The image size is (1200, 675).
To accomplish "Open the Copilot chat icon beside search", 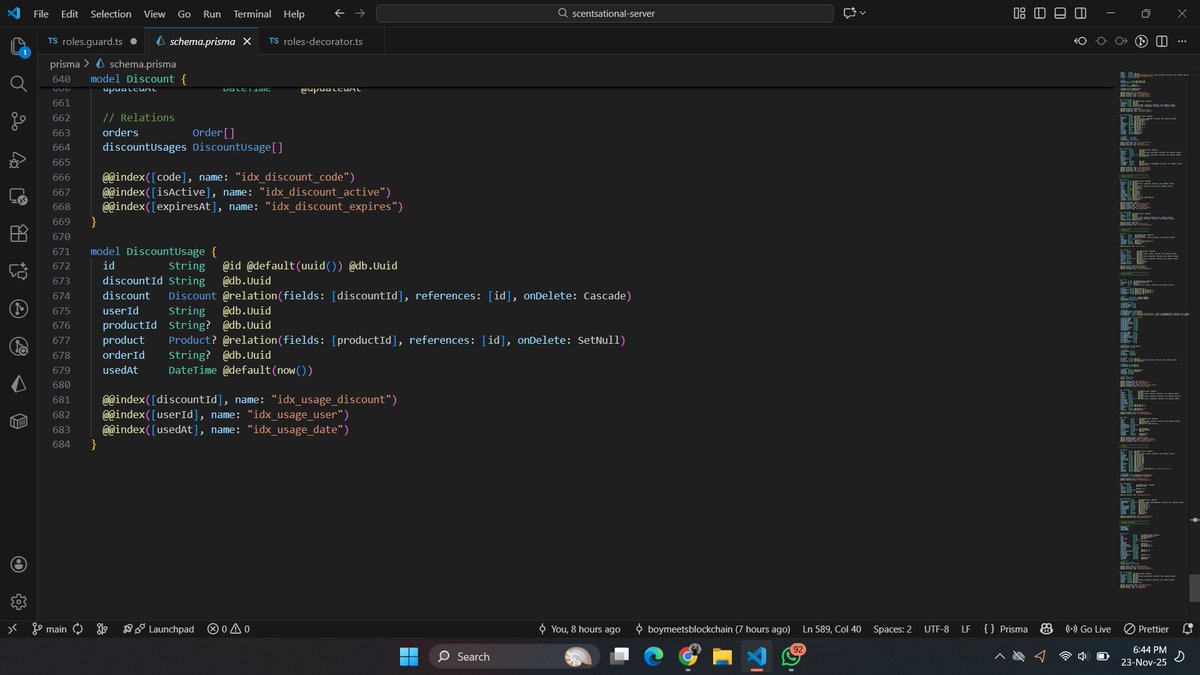I will tap(849, 13).
